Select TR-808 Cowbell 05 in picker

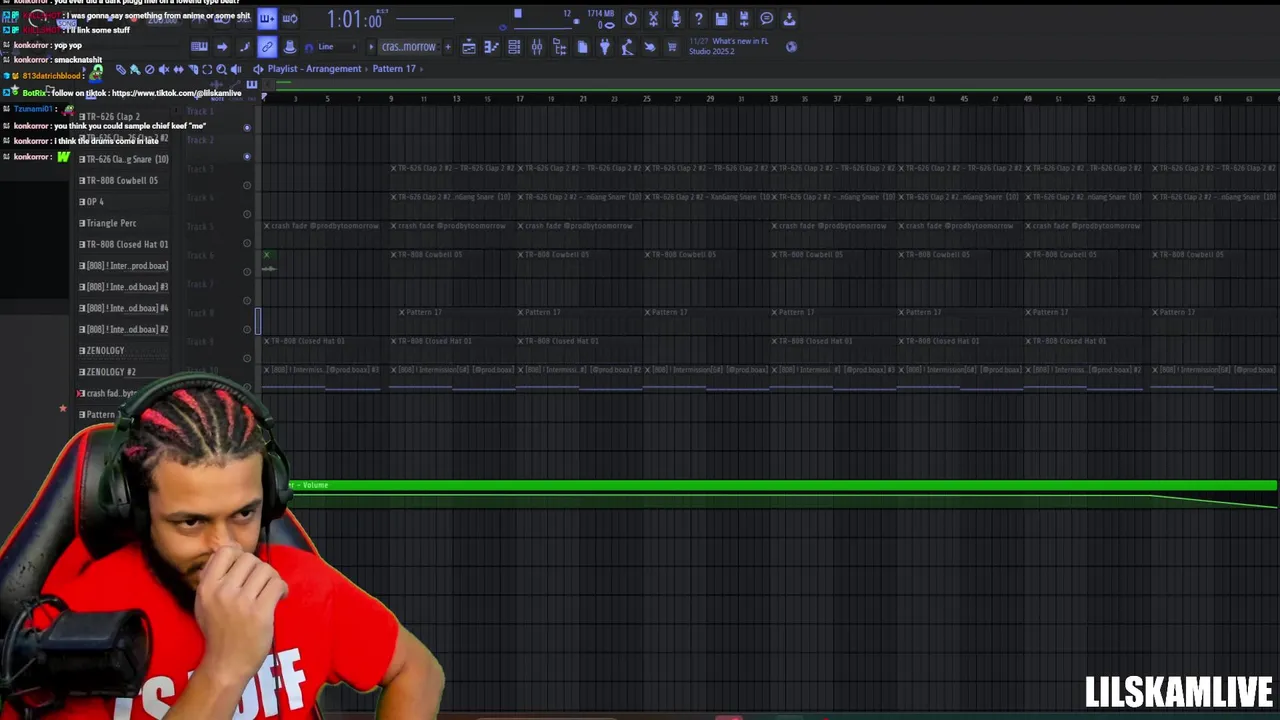point(122,180)
